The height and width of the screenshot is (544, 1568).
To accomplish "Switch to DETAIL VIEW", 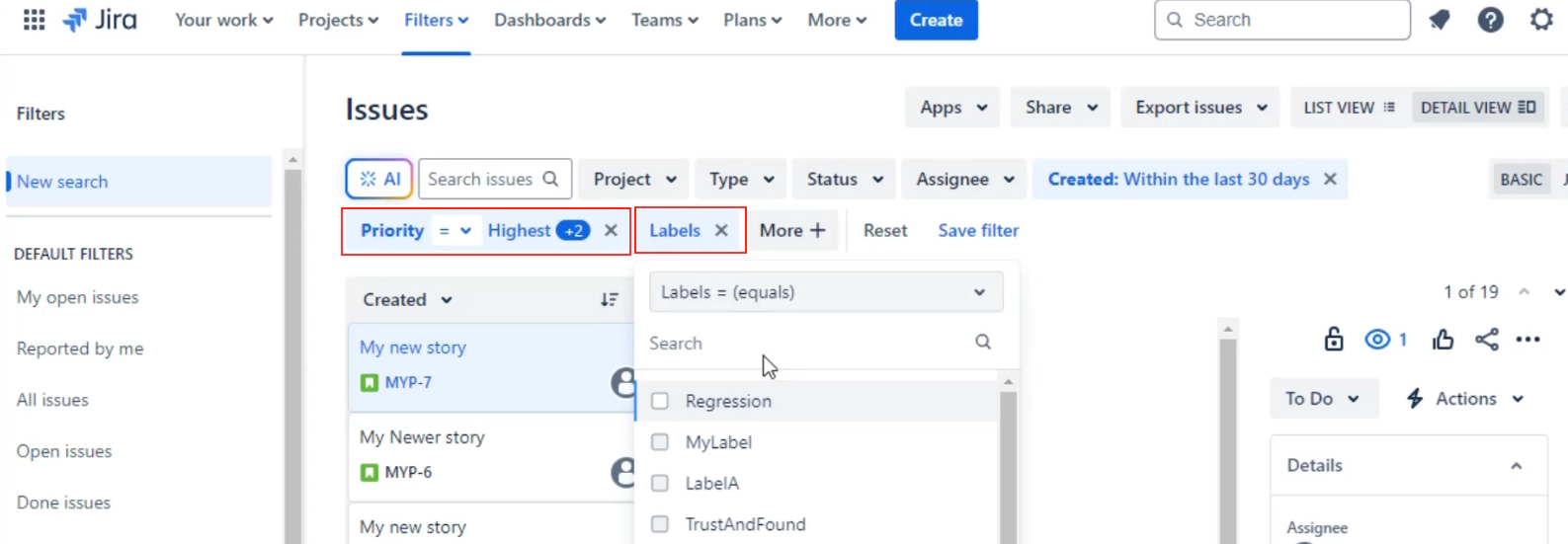I will [x=1478, y=108].
